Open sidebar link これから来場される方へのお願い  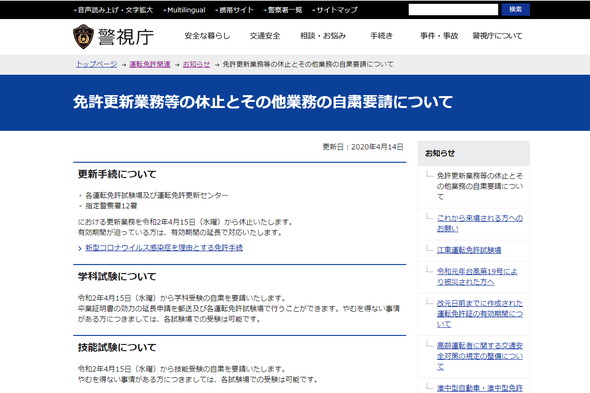(480, 223)
